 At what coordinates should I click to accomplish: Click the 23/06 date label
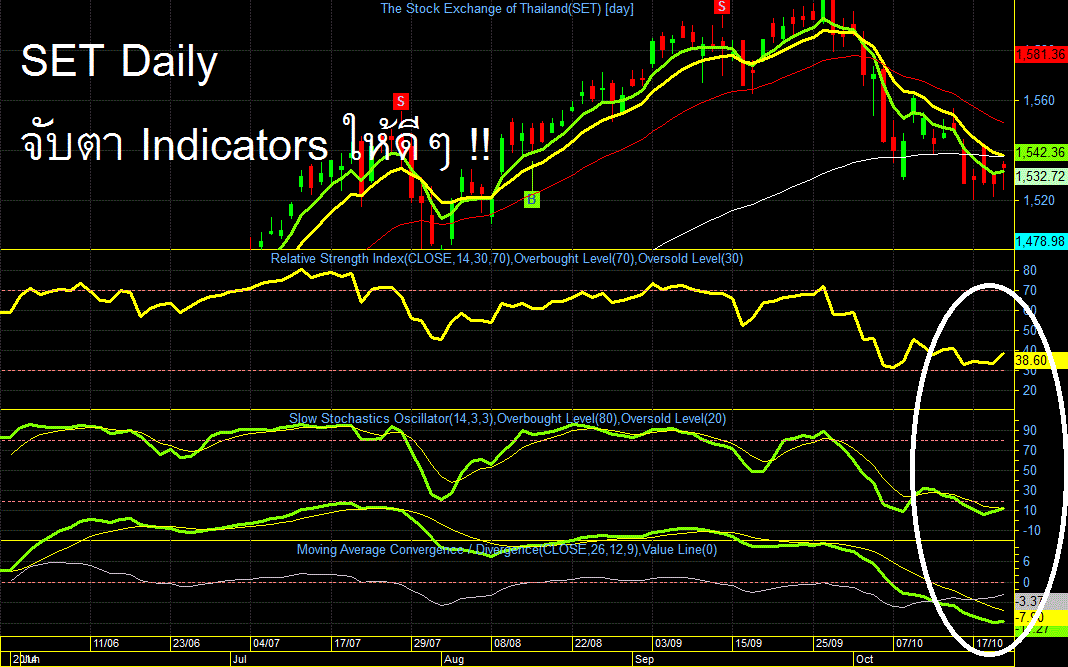(x=186, y=643)
